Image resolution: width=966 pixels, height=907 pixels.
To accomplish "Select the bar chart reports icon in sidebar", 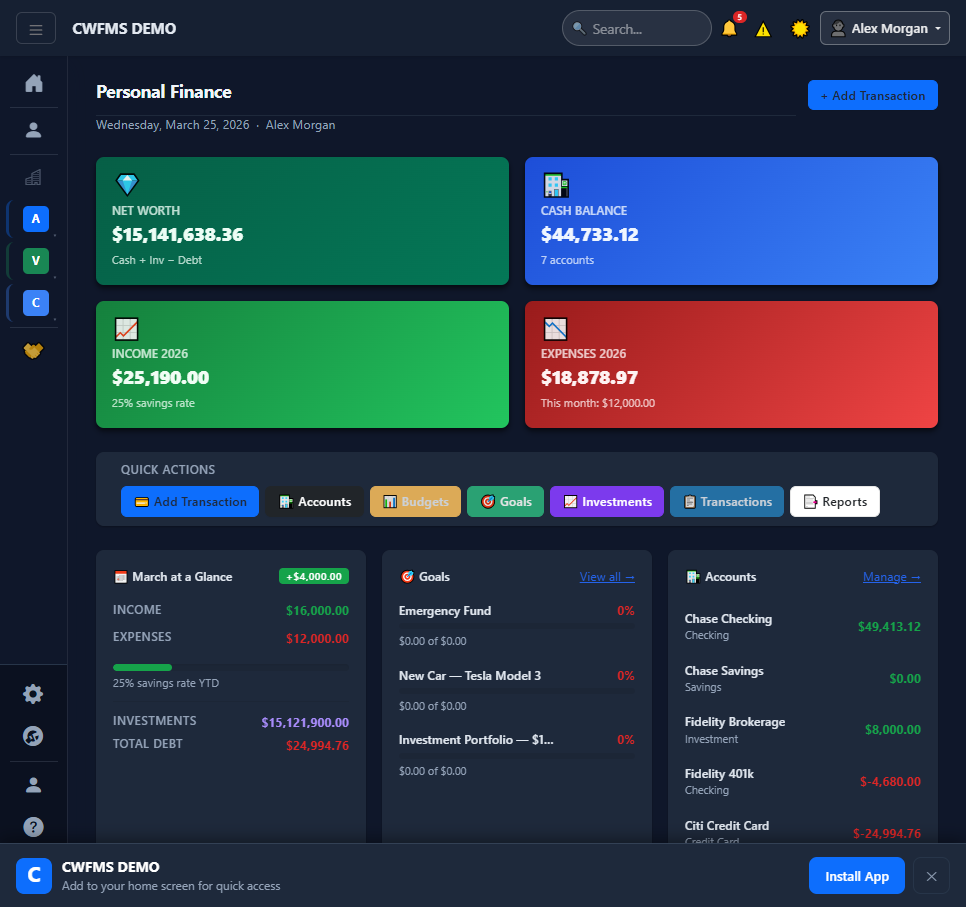I will (33, 177).
